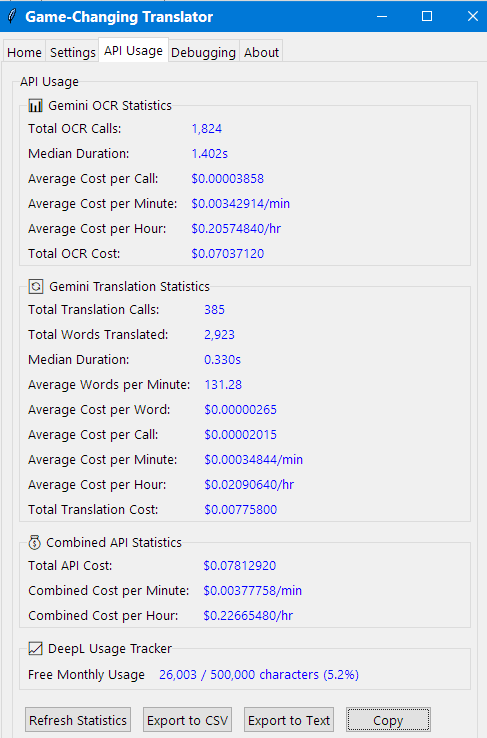Open the Settings tab
Screen dimensions: 487x738
(72, 52)
